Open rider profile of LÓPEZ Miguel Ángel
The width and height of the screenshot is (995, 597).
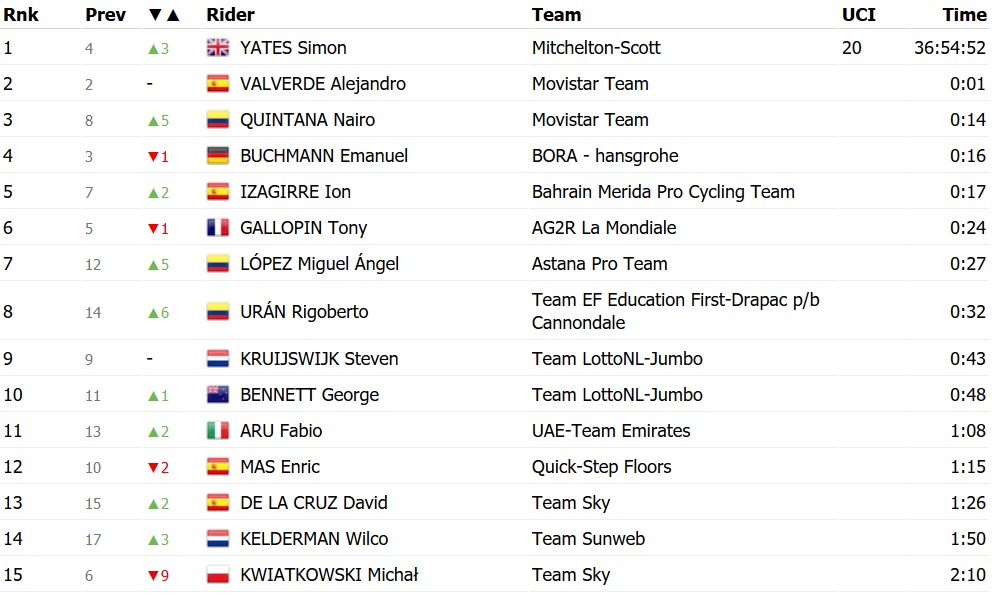point(319,264)
